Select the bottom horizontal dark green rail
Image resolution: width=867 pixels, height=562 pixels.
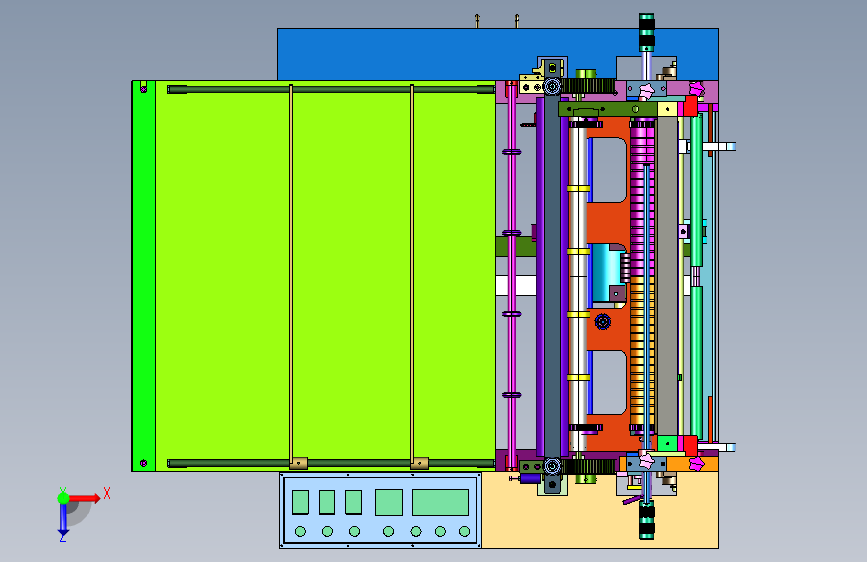(331, 464)
